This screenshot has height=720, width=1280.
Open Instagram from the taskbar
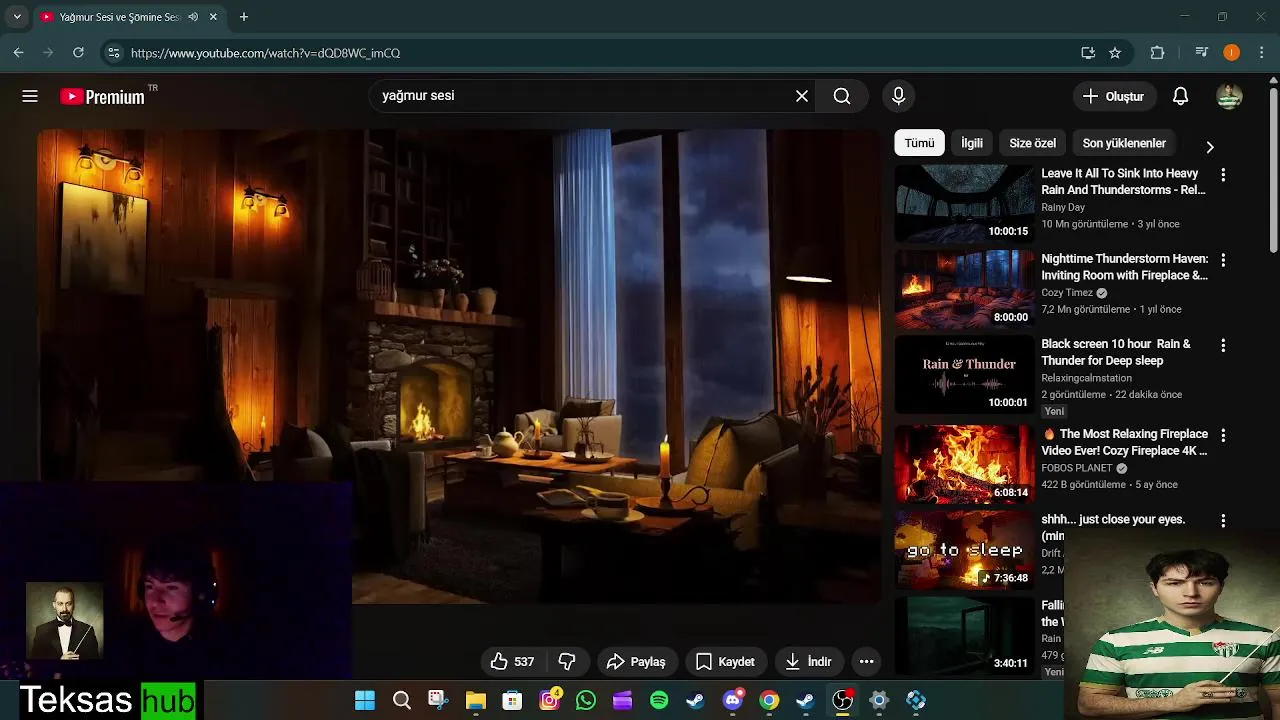(549, 700)
